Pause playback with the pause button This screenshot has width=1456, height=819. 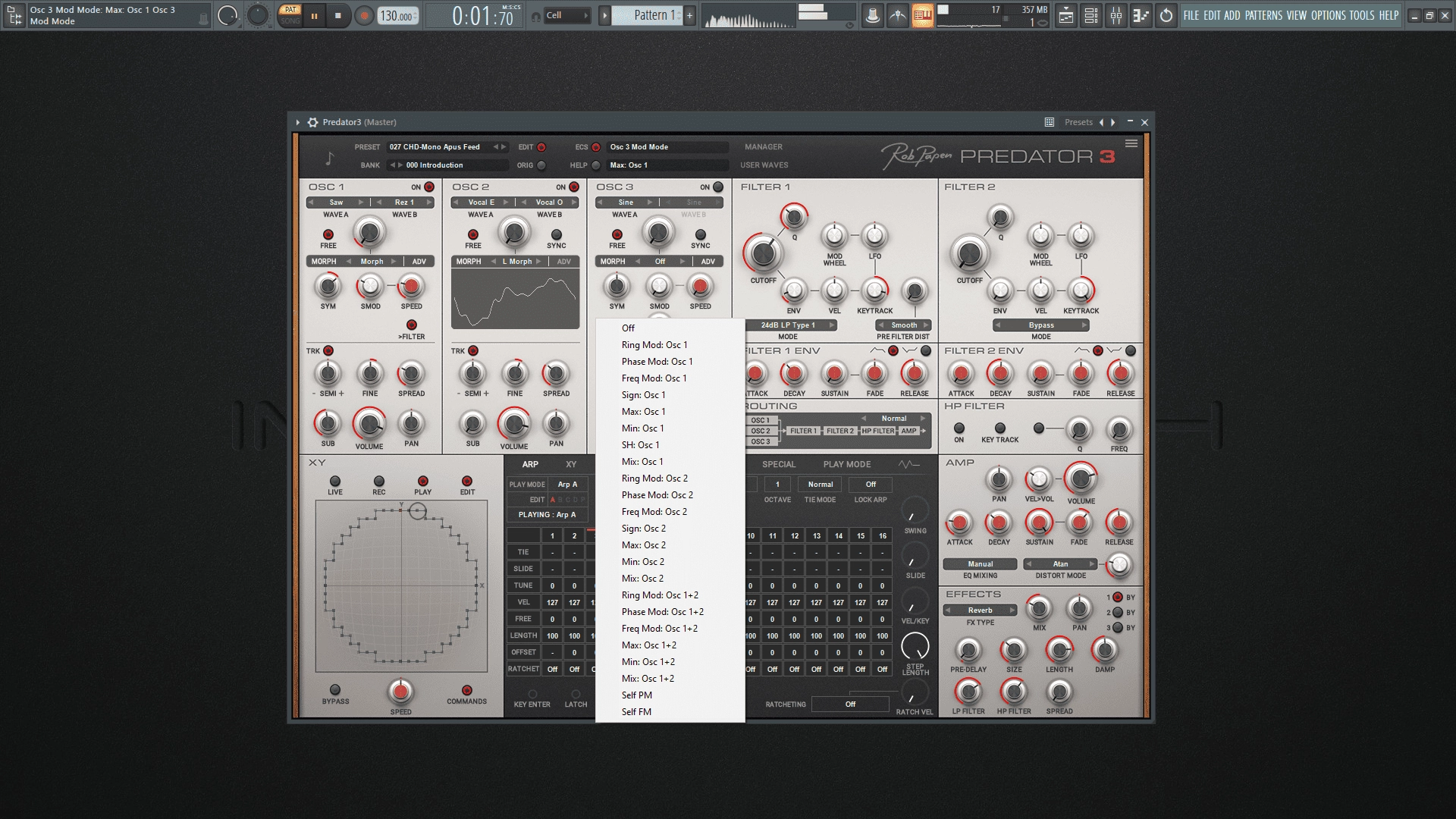[314, 15]
